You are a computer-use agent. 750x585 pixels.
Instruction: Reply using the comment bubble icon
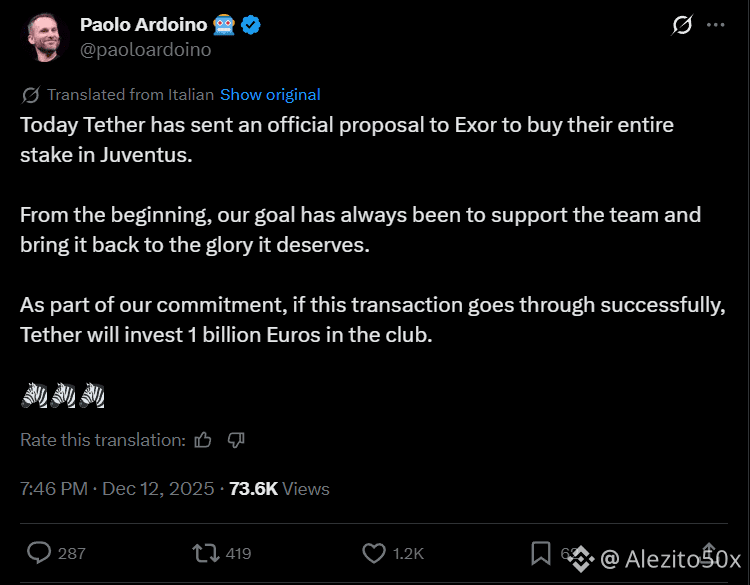click(x=39, y=553)
